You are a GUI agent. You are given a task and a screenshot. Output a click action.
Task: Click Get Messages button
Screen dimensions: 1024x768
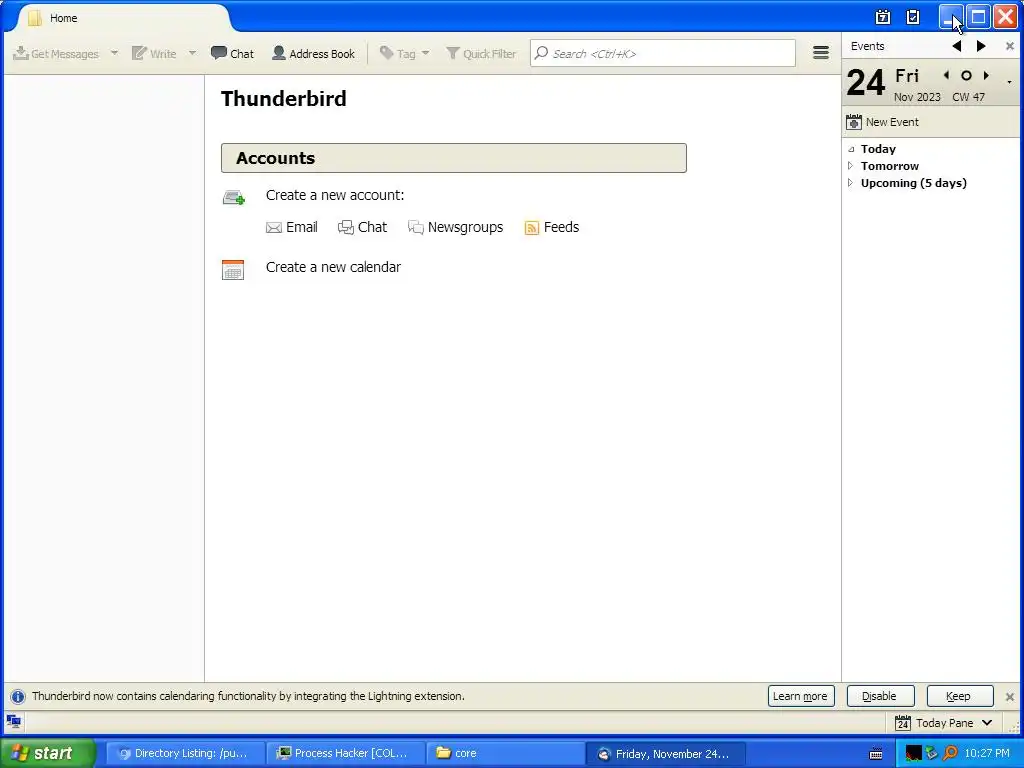(x=56, y=54)
